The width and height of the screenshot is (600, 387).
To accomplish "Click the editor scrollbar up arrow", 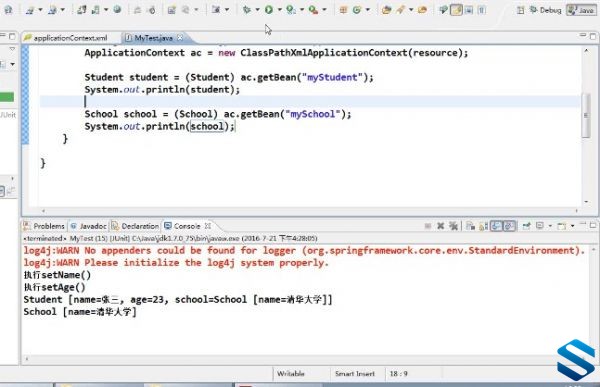I will point(586,51).
